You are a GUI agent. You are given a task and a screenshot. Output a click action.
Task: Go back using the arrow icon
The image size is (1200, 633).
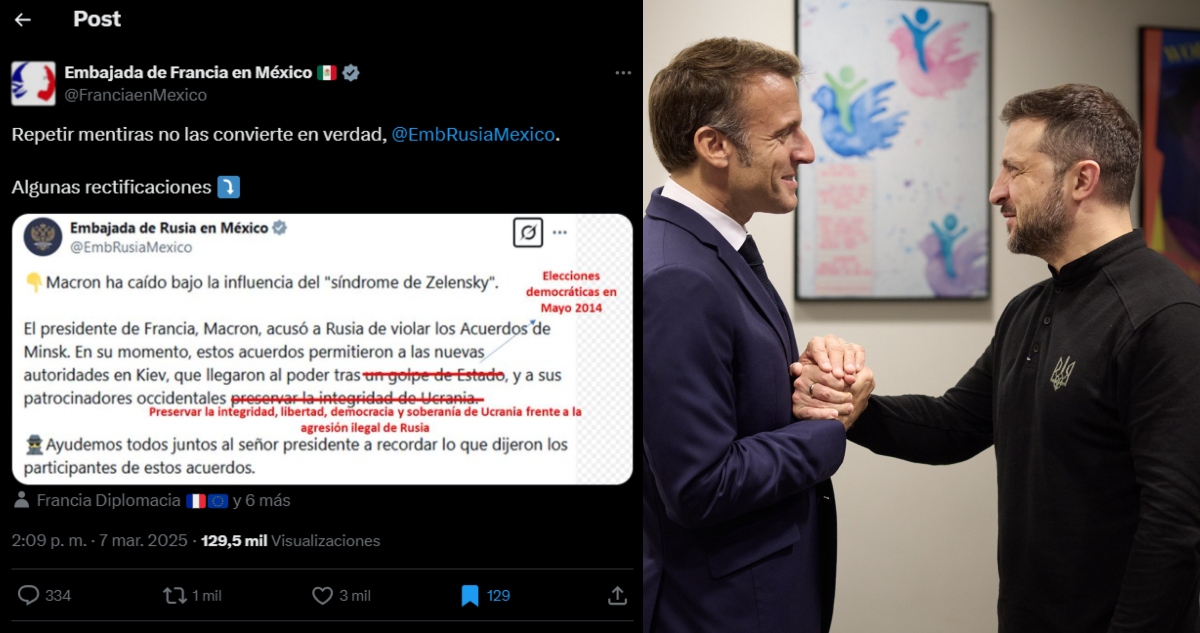[23, 19]
